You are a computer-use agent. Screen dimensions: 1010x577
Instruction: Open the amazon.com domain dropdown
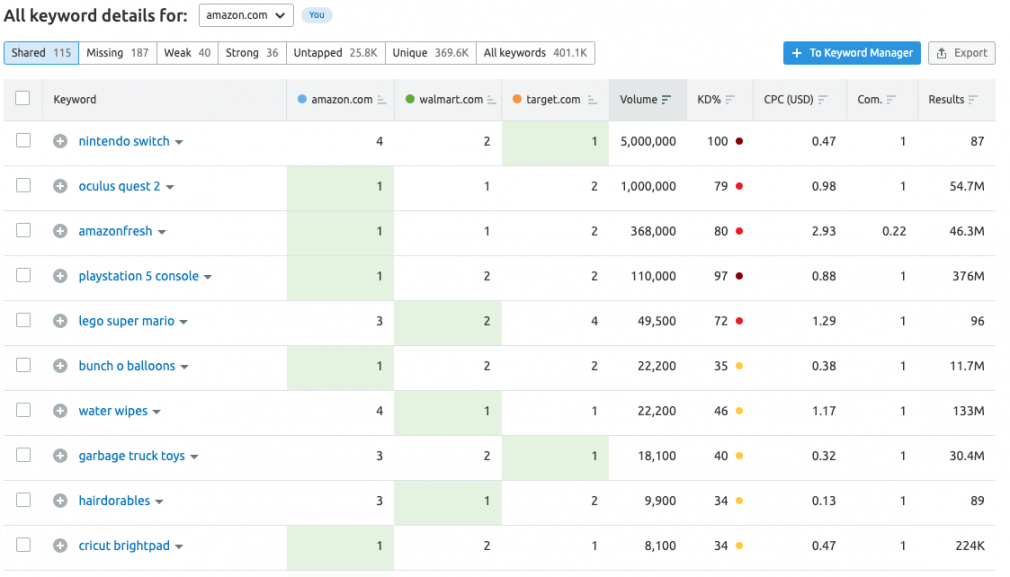(x=246, y=15)
